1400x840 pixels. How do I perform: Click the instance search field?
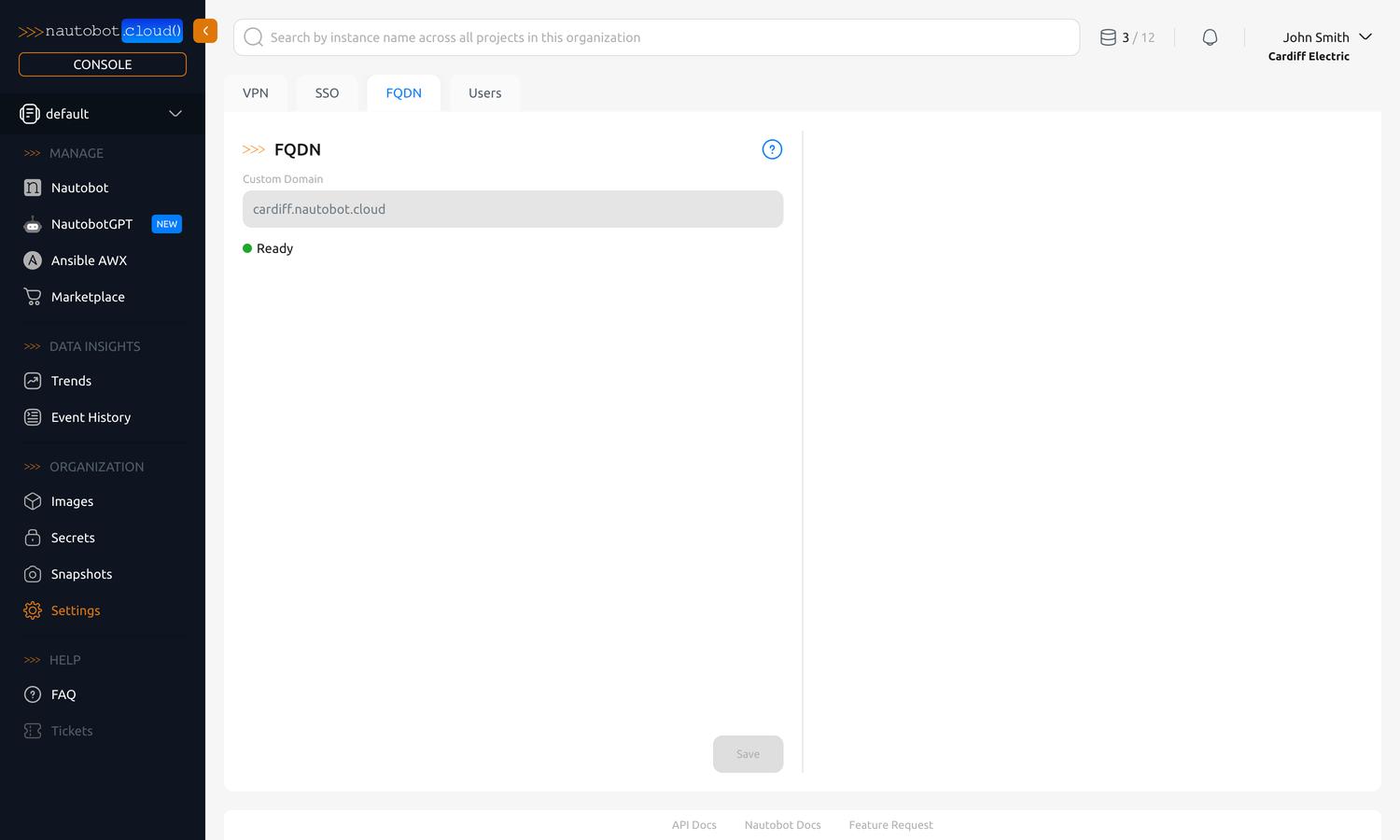[x=656, y=37]
